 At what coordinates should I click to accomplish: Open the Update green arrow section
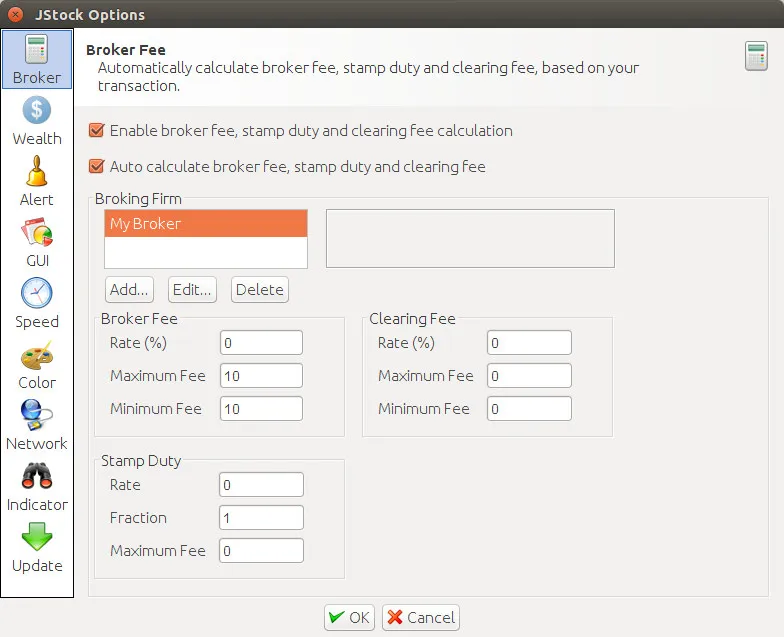point(36,536)
